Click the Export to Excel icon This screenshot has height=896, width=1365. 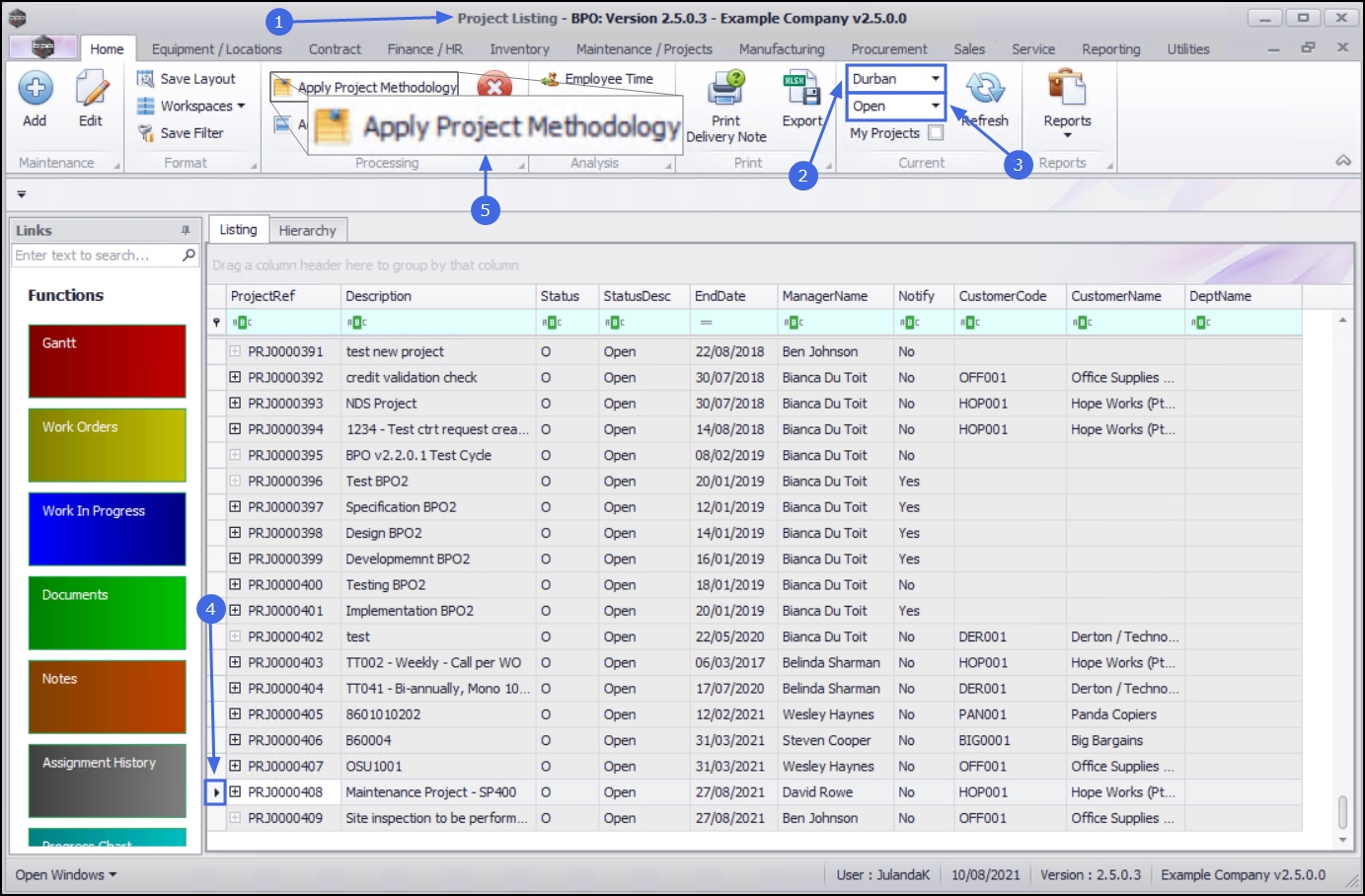point(801,90)
